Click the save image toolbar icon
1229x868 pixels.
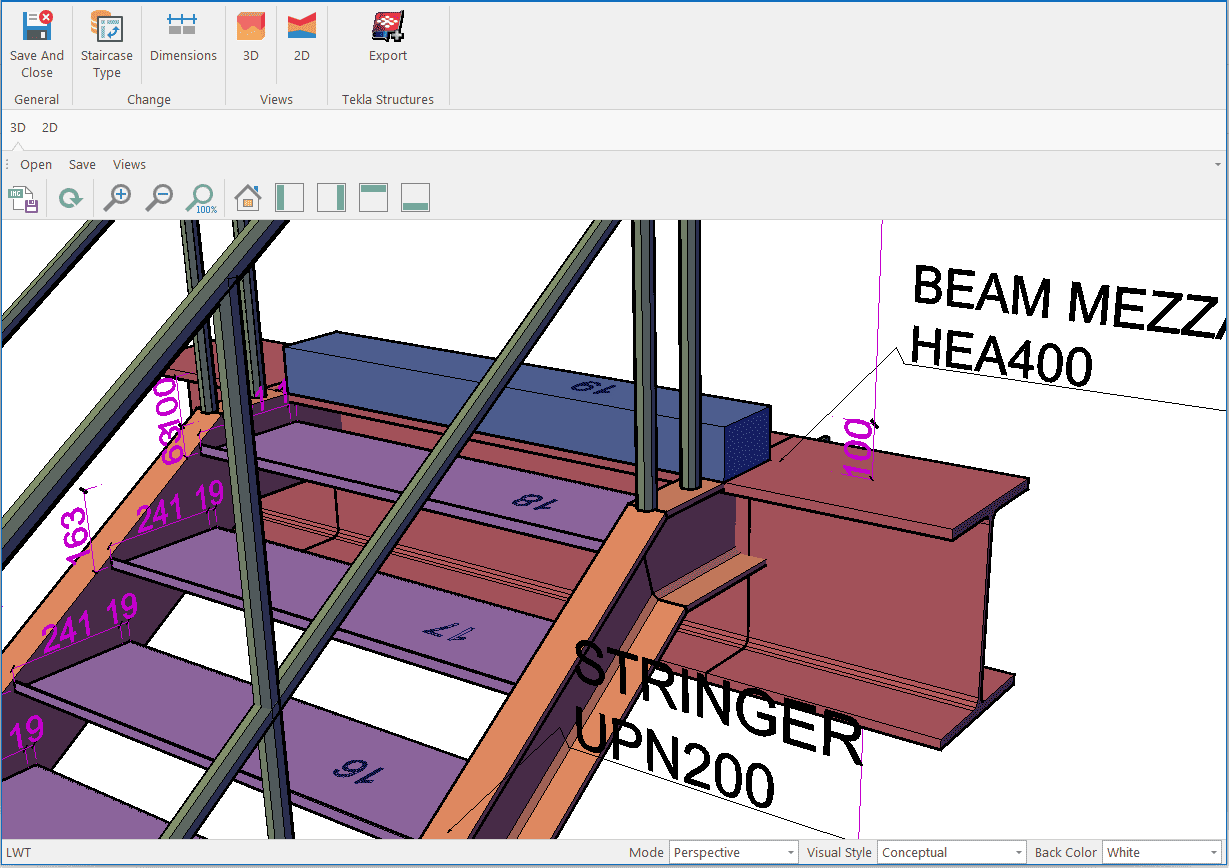click(x=23, y=199)
